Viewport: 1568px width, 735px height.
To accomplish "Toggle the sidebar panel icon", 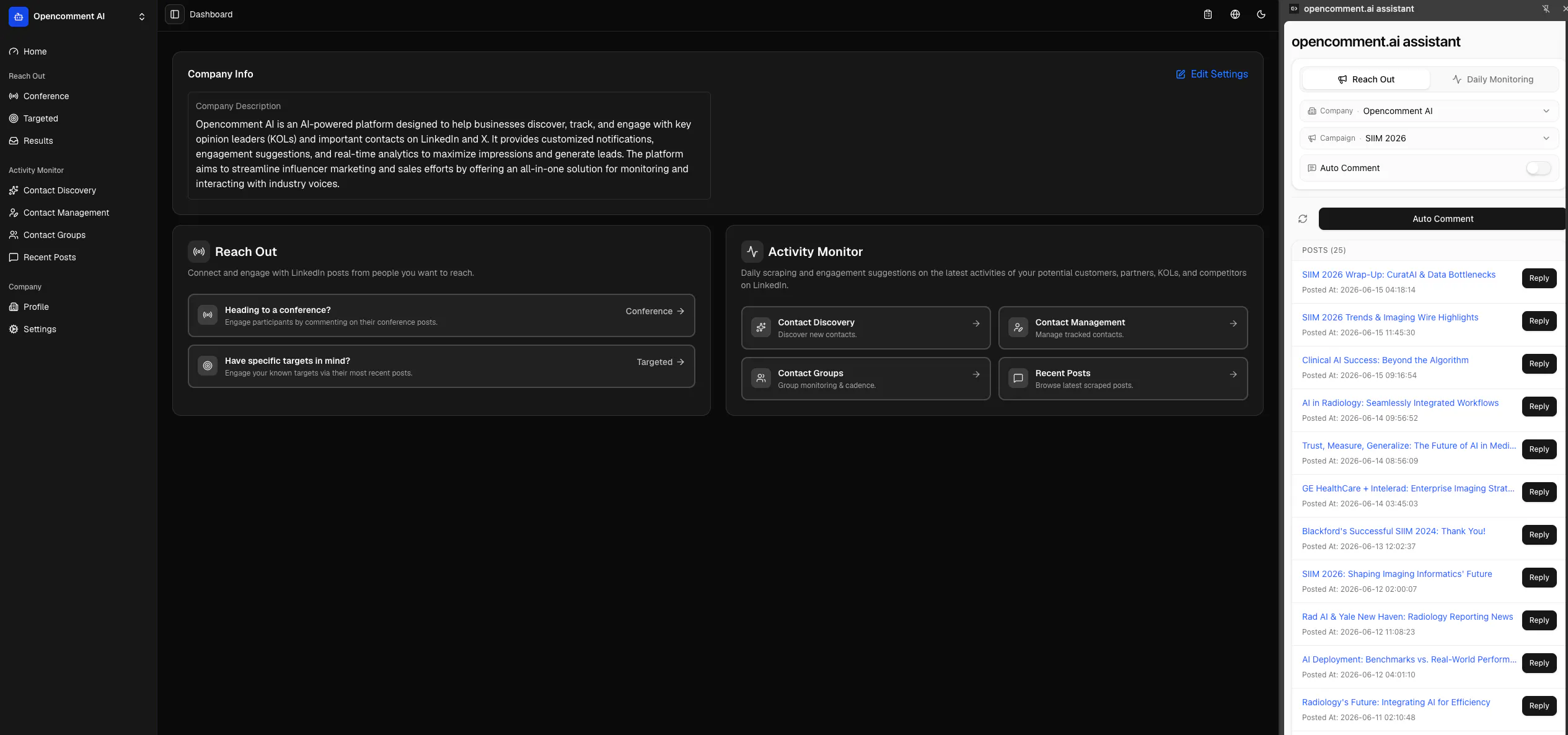I will click(x=175, y=14).
